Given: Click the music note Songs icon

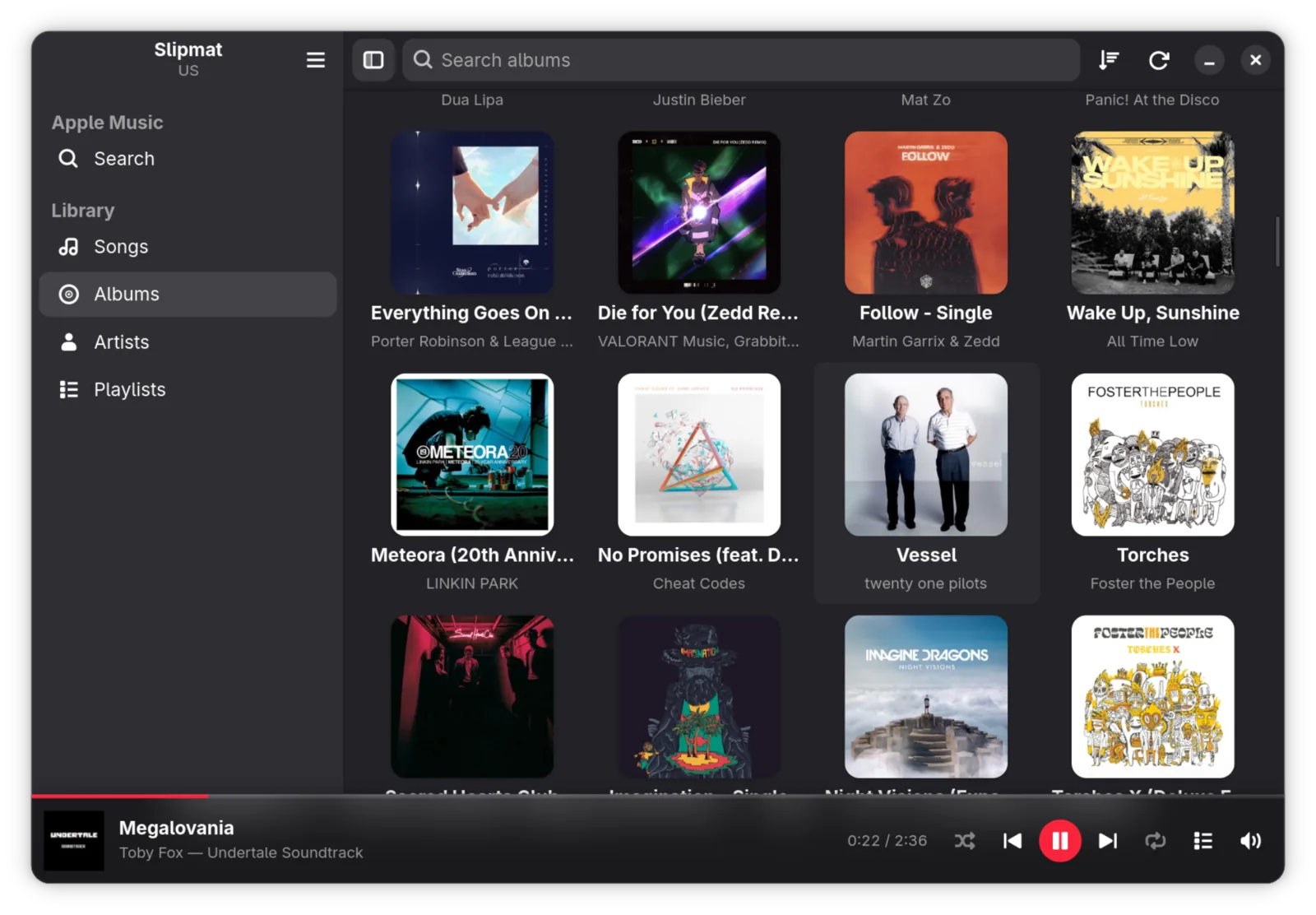Looking at the screenshot, I should pos(69,247).
